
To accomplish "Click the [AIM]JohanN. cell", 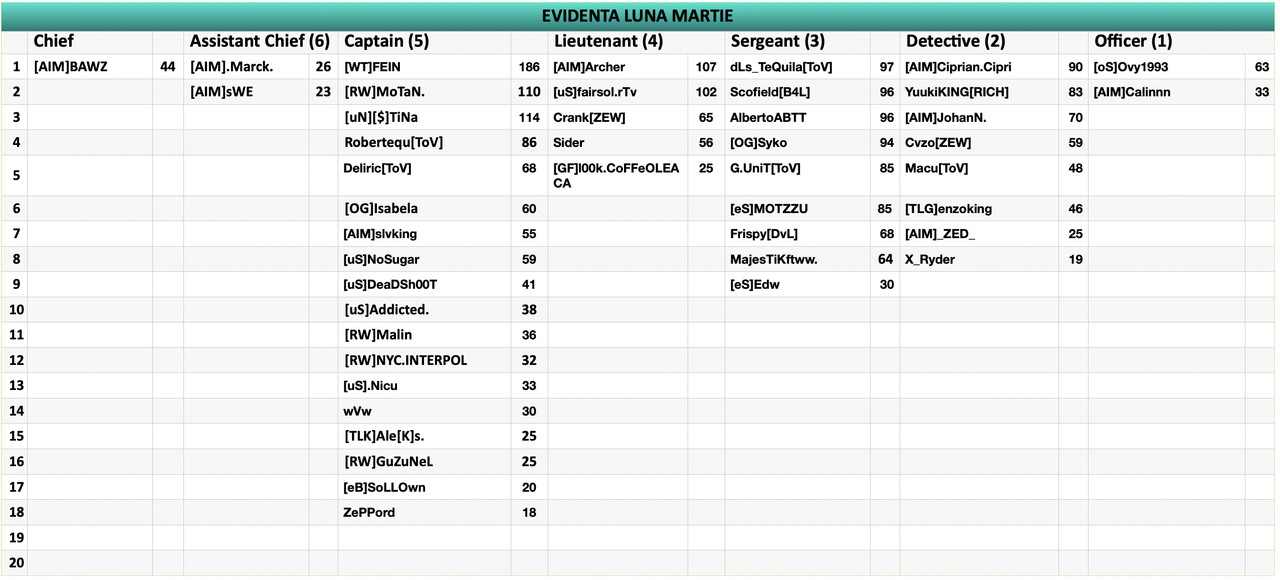I will tap(979, 117).
